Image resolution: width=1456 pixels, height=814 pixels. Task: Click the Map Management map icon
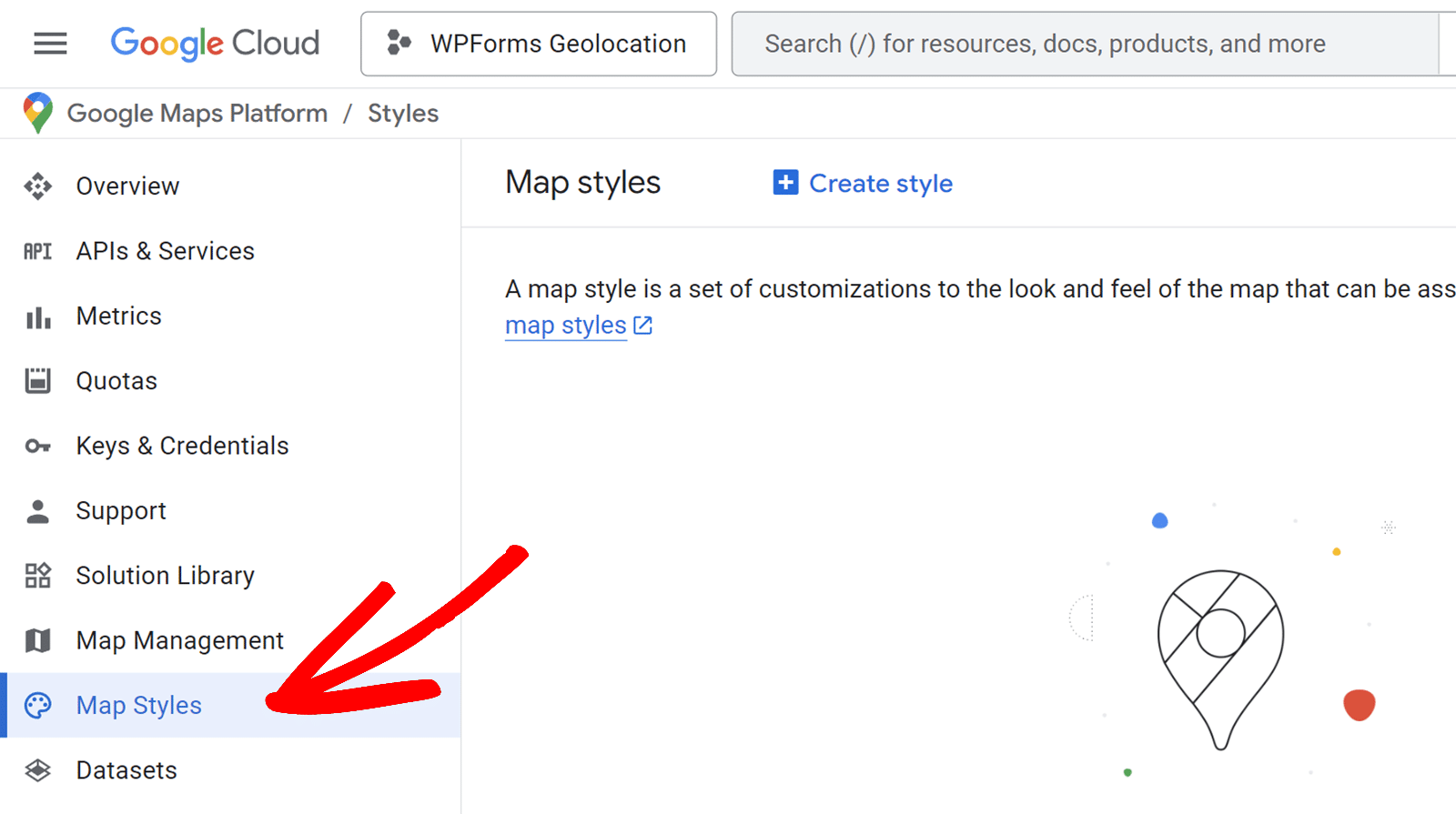pos(37,640)
